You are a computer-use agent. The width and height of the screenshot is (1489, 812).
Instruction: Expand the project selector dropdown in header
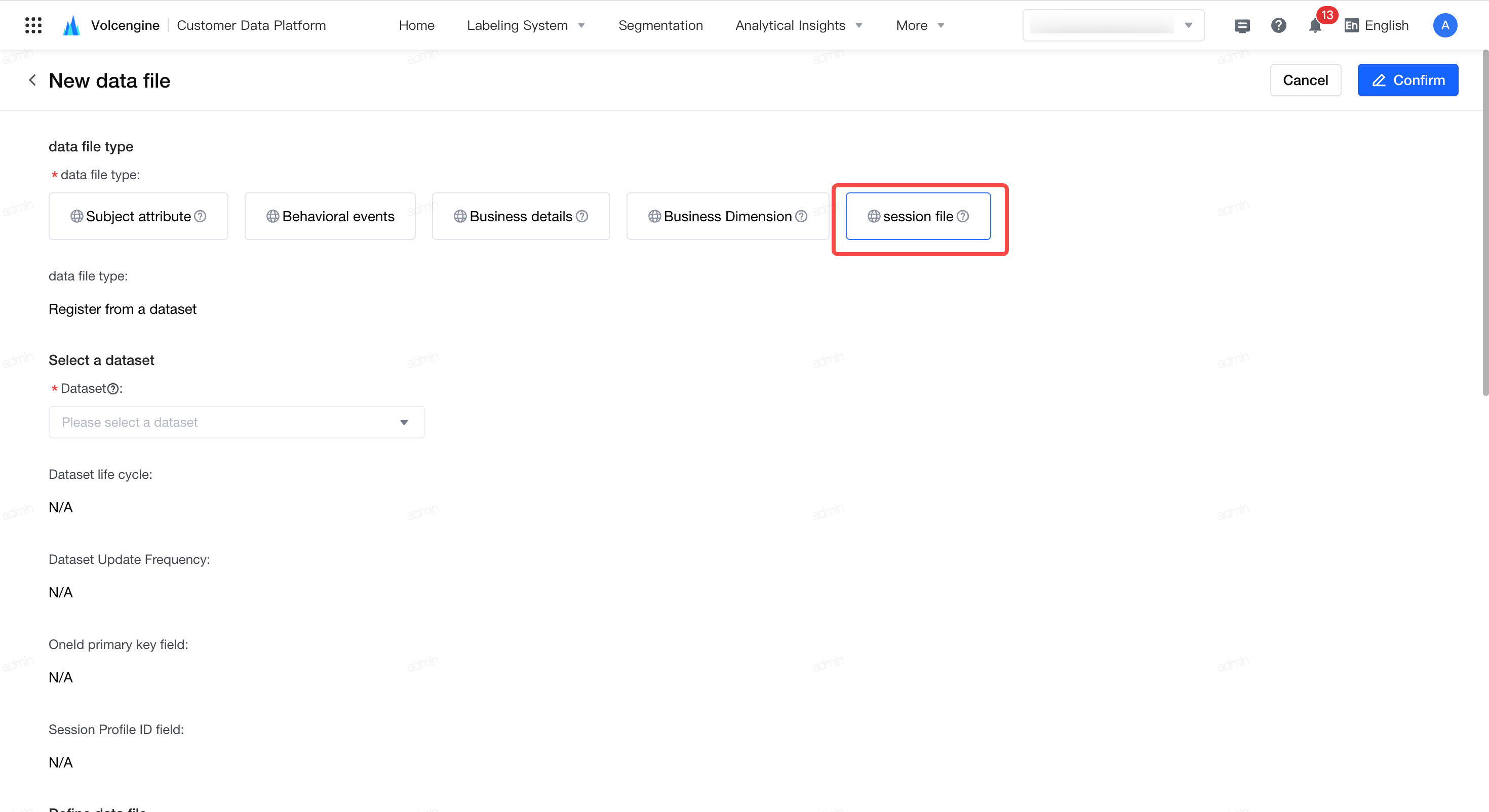pyautogui.click(x=1113, y=25)
